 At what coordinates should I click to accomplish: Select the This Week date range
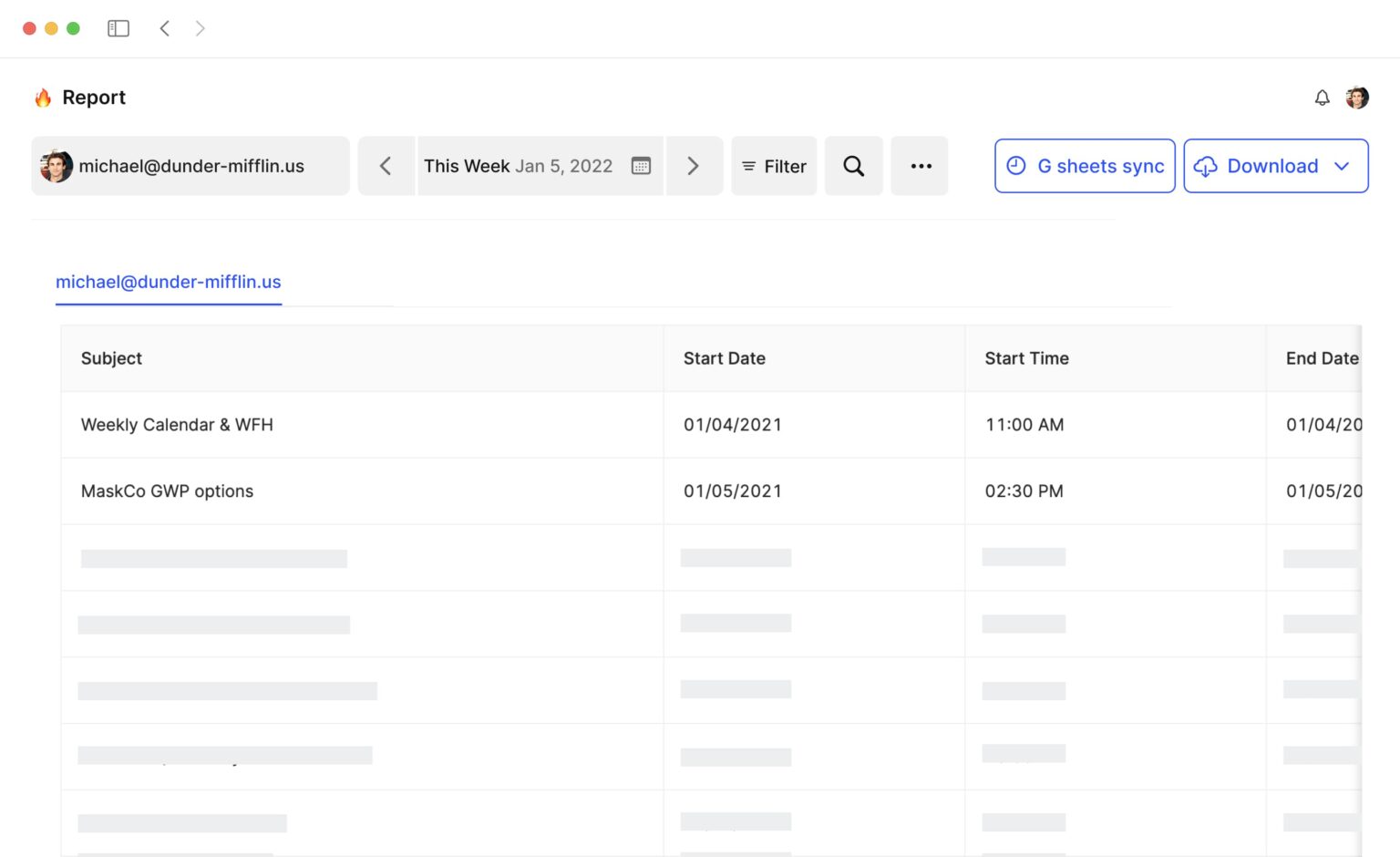pyautogui.click(x=518, y=166)
